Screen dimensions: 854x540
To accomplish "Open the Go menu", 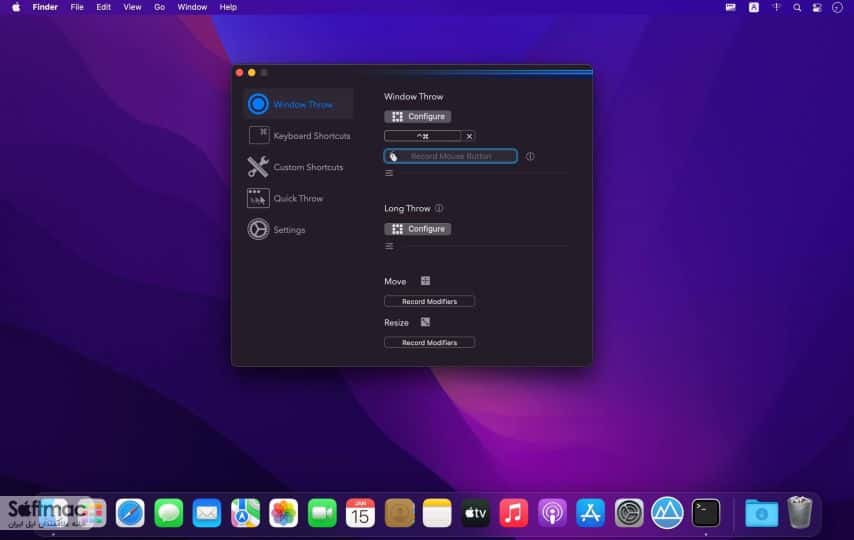I will coord(160,7).
